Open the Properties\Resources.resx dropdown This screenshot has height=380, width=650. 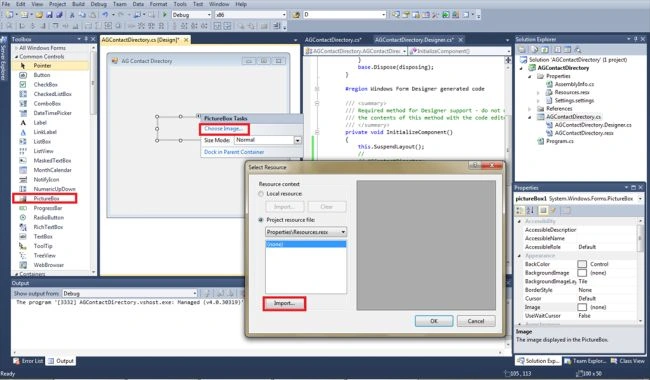[x=306, y=232]
